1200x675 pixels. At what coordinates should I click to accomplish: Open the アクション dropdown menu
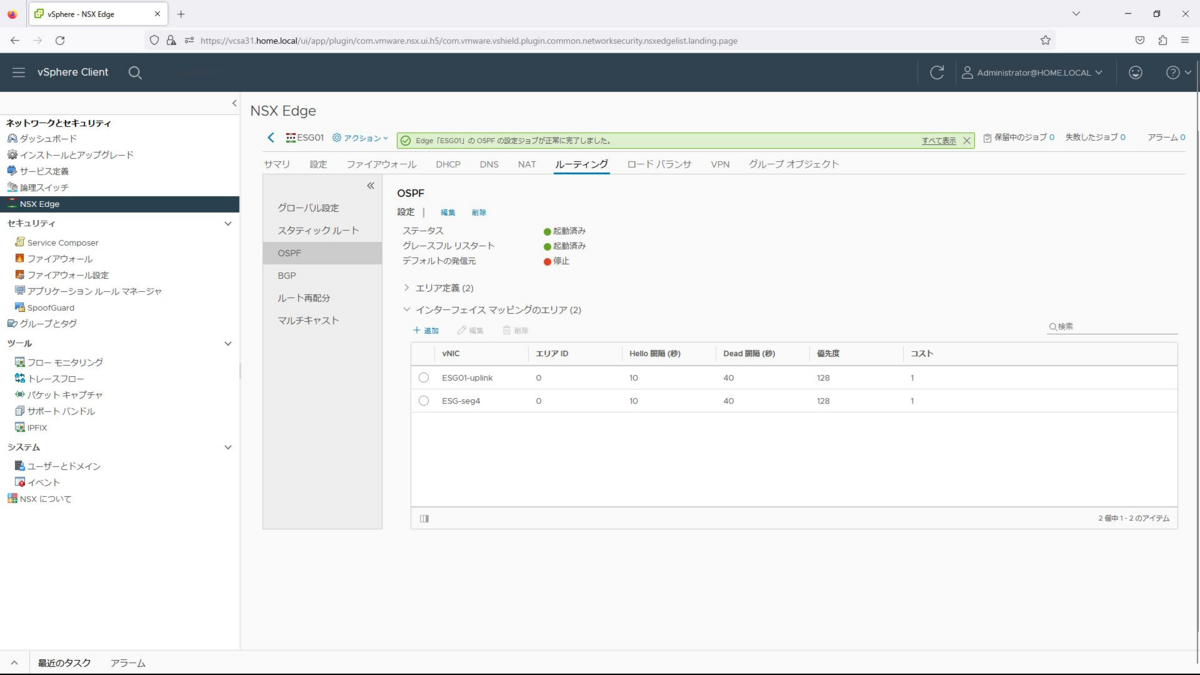tap(360, 138)
